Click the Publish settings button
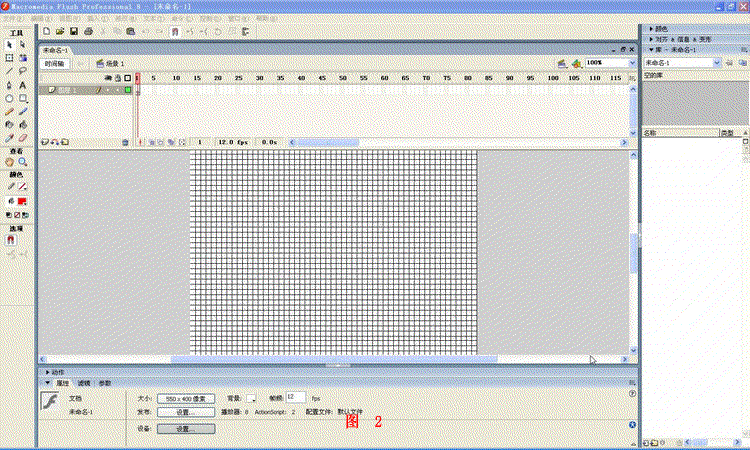The image size is (750, 450). click(186, 412)
